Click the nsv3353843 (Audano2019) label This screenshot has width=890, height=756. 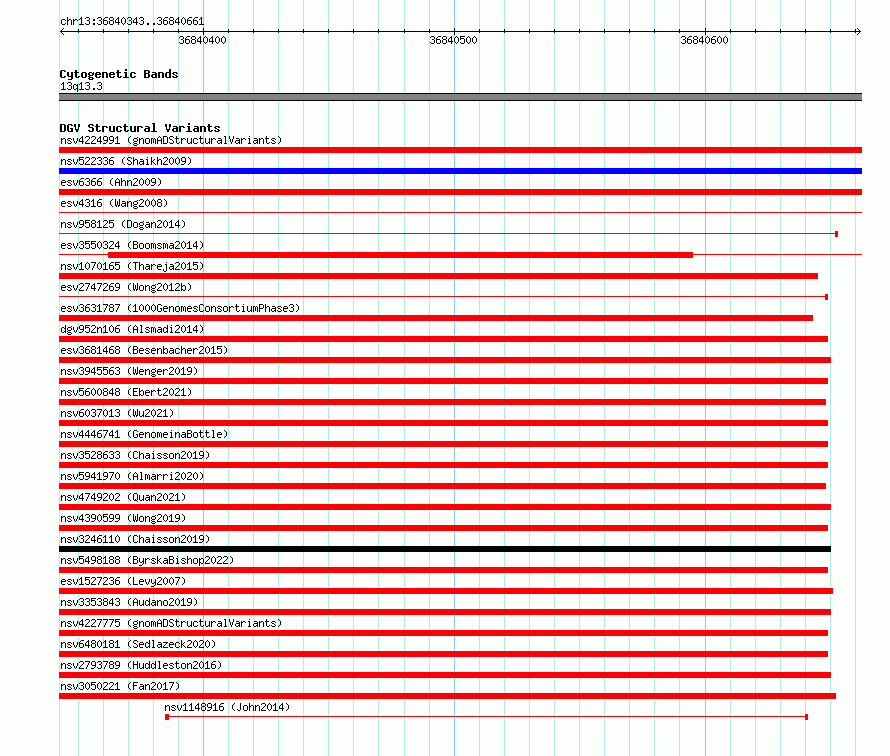[x=129, y=602]
